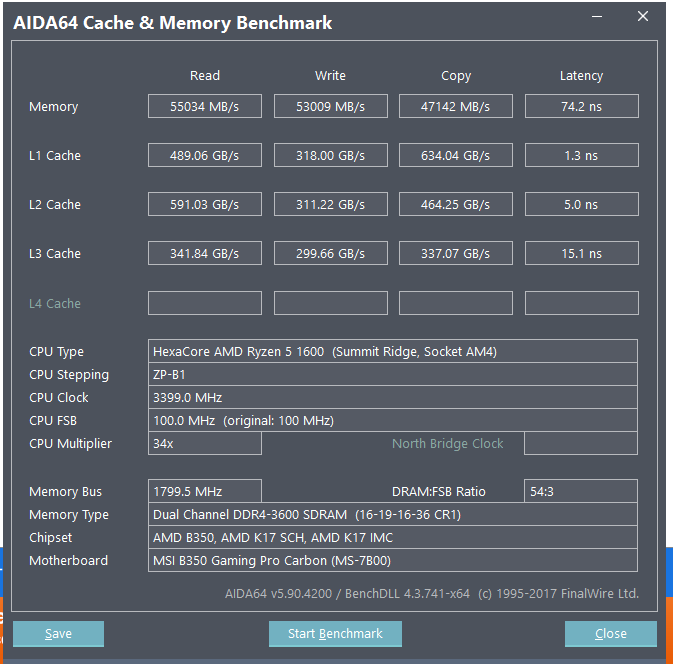Select Memory Type Dual Channel DDR4-3600
Image resolution: width=673 pixels, height=664 pixels.
(393, 514)
